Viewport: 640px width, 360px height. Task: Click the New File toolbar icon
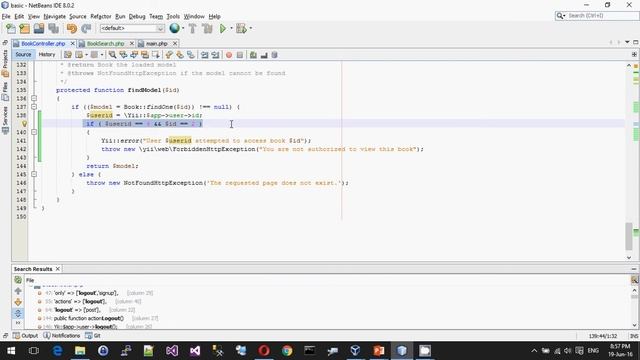click(11, 28)
